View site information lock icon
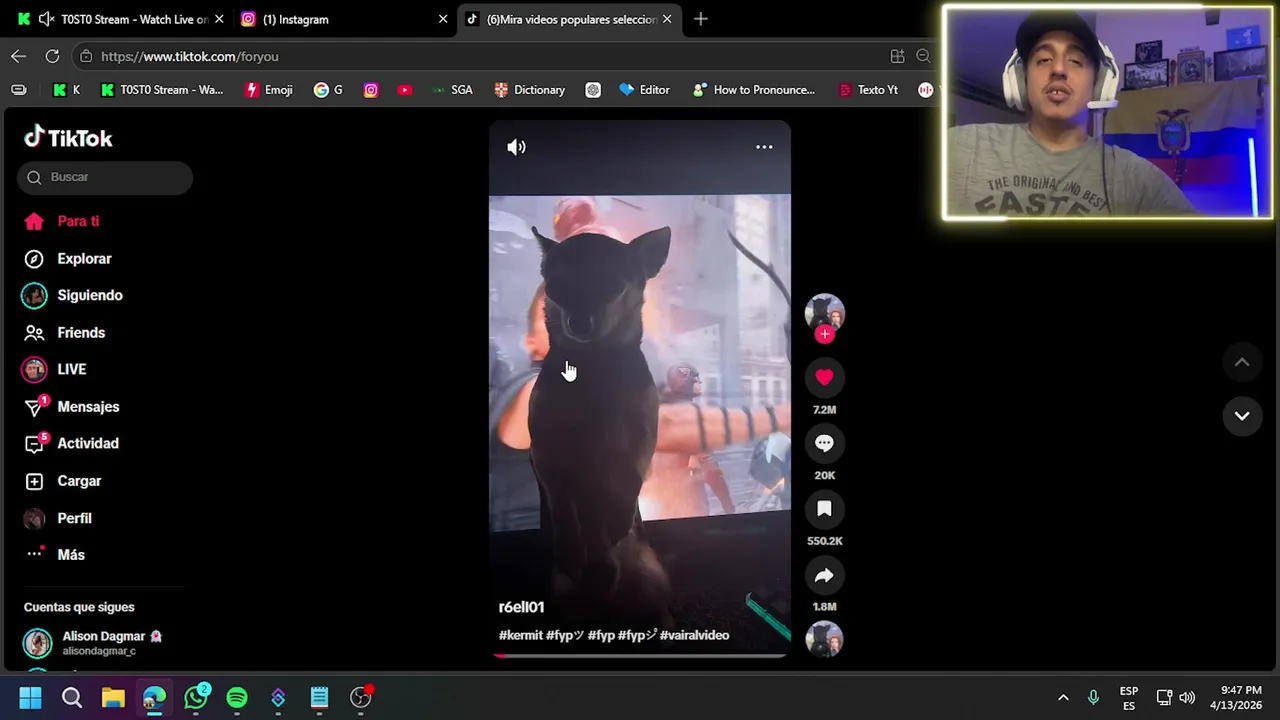The width and height of the screenshot is (1280, 720). point(86,56)
